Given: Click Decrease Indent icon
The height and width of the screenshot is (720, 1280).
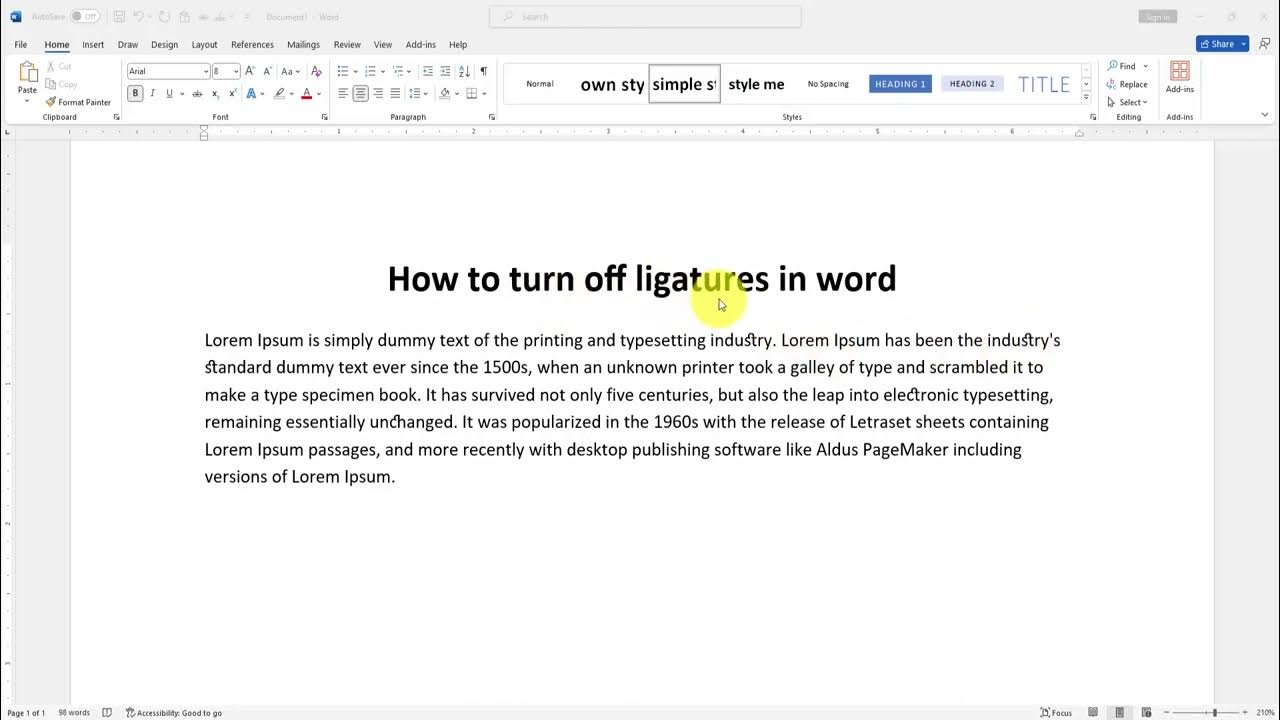Looking at the screenshot, I should [x=428, y=71].
